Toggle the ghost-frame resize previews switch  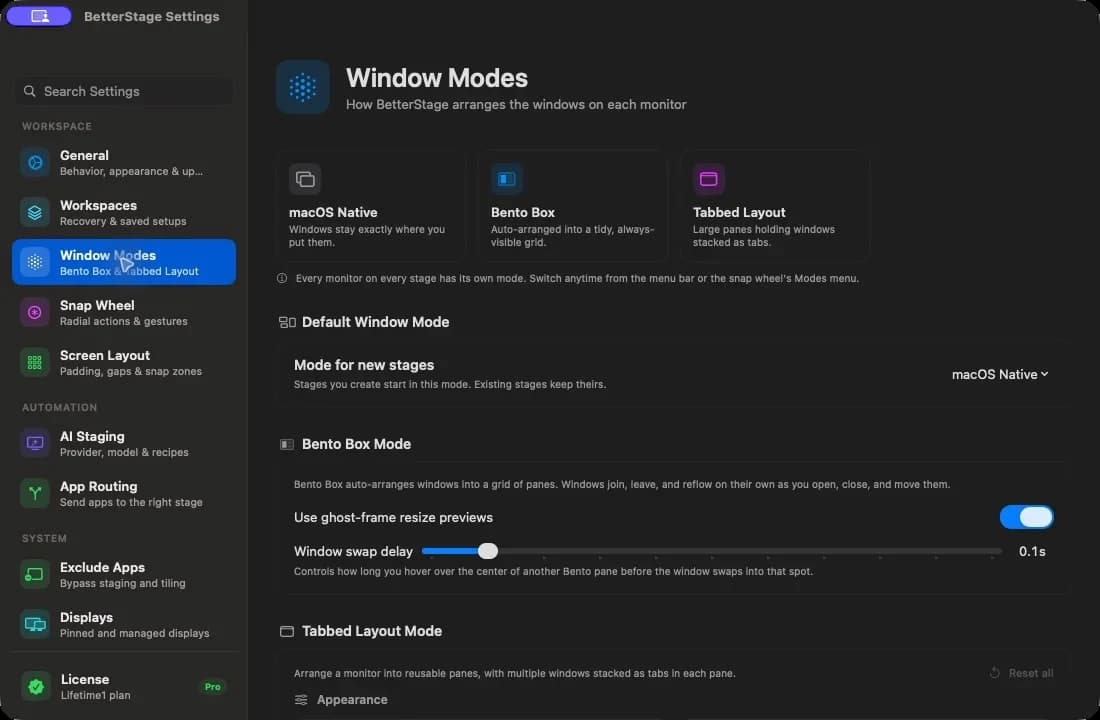[x=1026, y=517]
